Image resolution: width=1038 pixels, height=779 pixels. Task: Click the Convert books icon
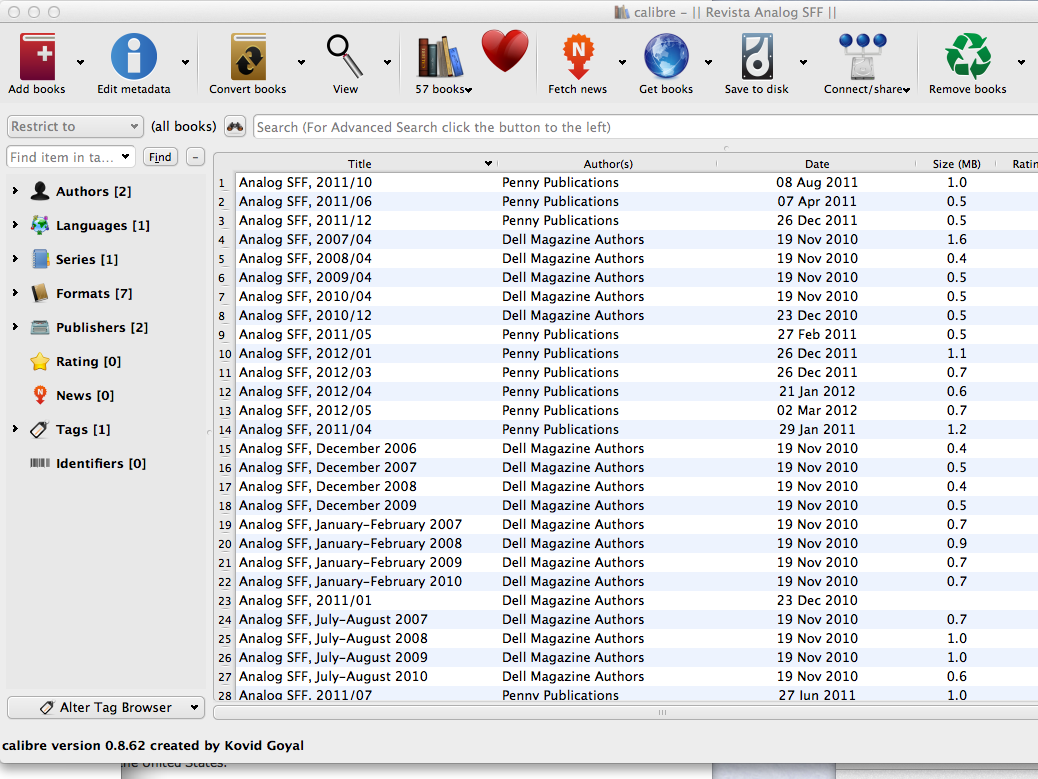click(248, 57)
